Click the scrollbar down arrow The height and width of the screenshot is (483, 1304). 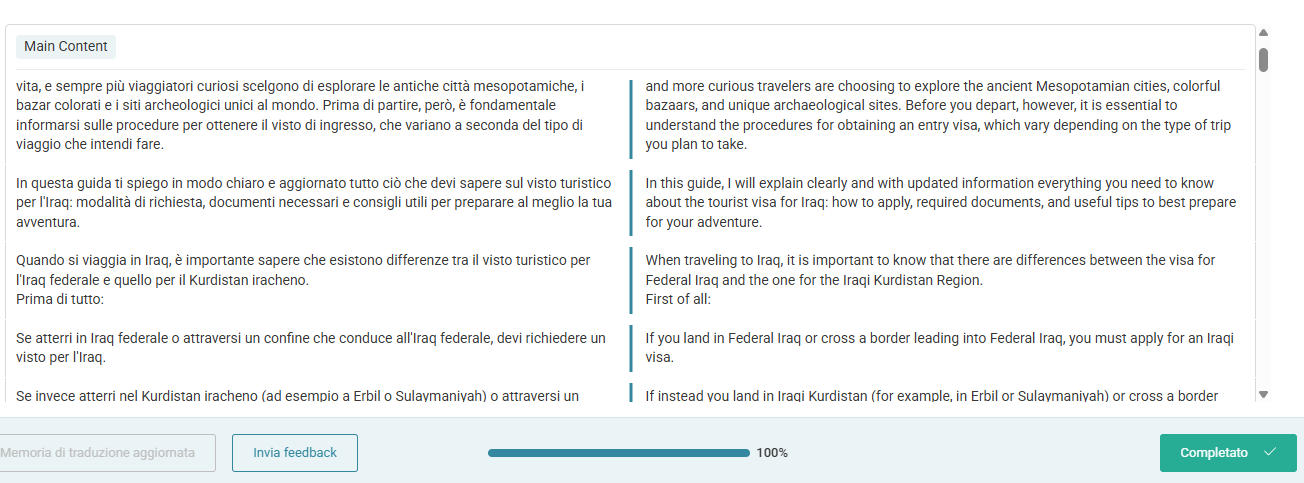1263,395
